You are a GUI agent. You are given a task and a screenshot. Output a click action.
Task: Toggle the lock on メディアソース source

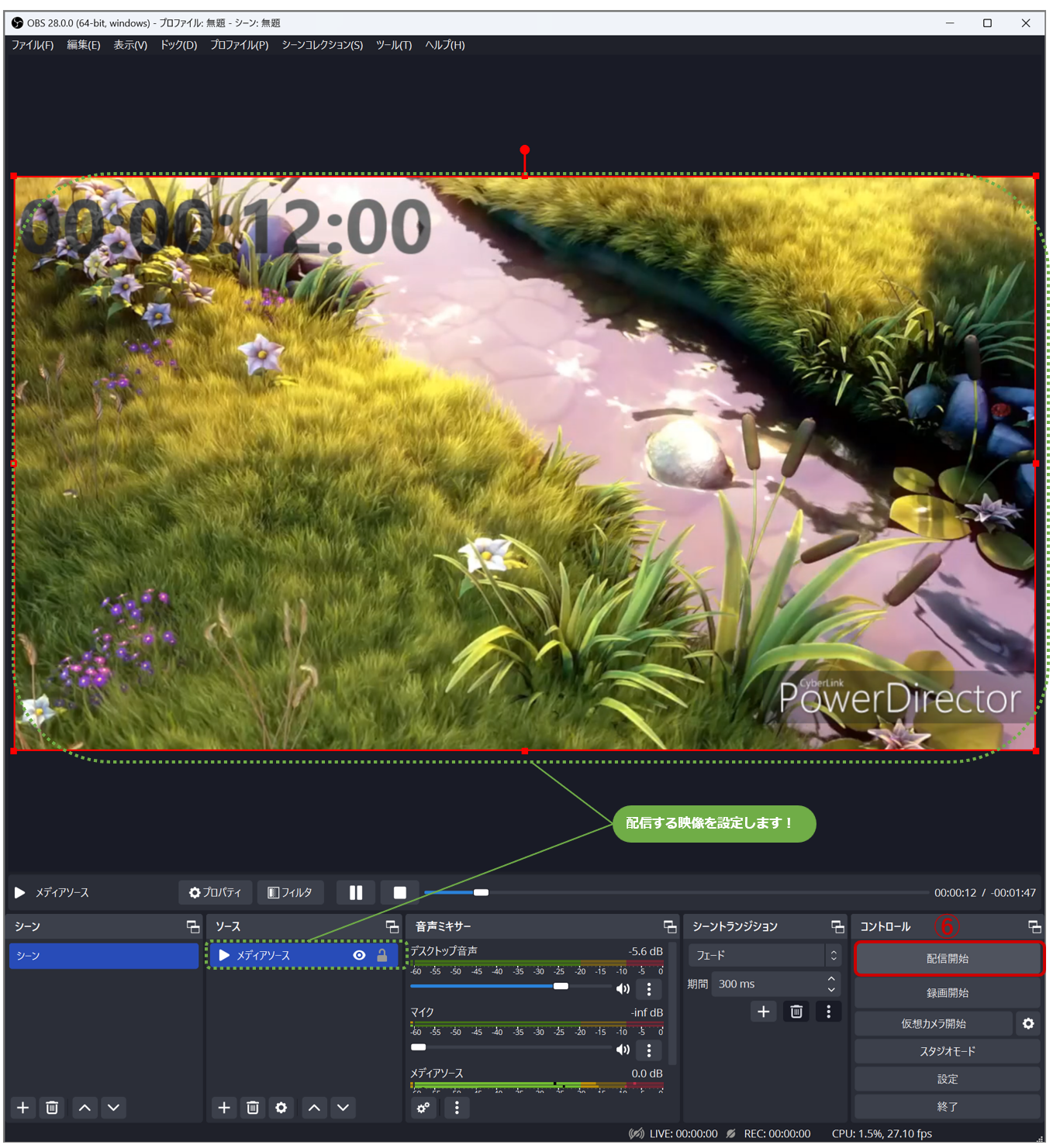(381, 955)
